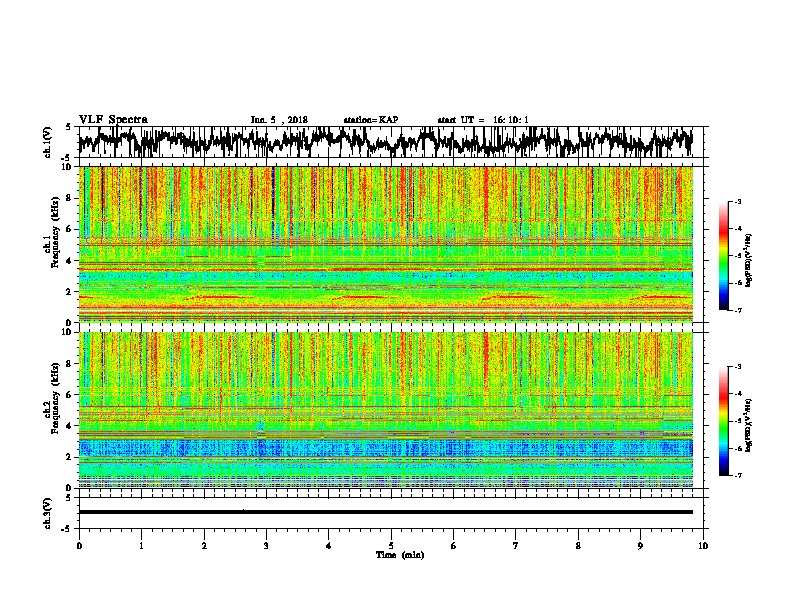
Task: Click time axis tick label "6"
Action: [x=454, y=546]
